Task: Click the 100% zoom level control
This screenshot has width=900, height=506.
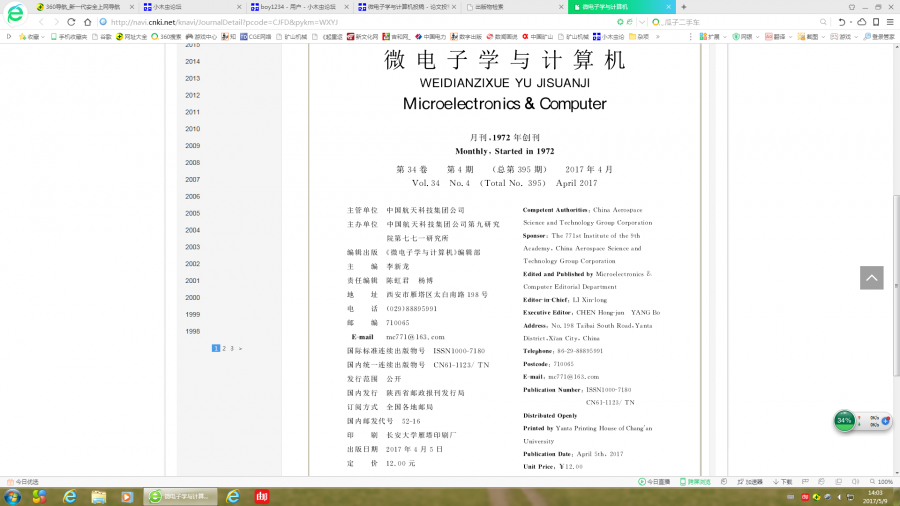Action: (x=881, y=482)
